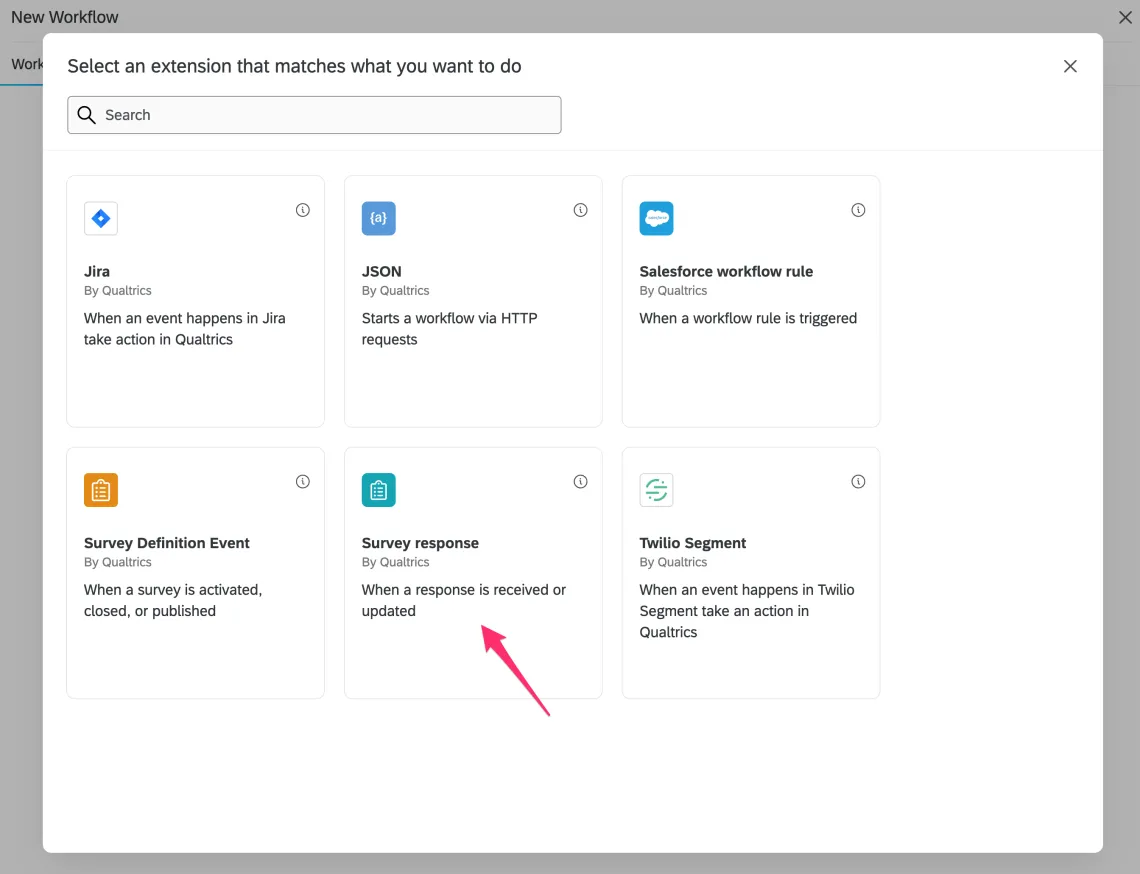This screenshot has width=1140, height=874.
Task: Choose the Survey Definition Event title
Action: point(166,543)
